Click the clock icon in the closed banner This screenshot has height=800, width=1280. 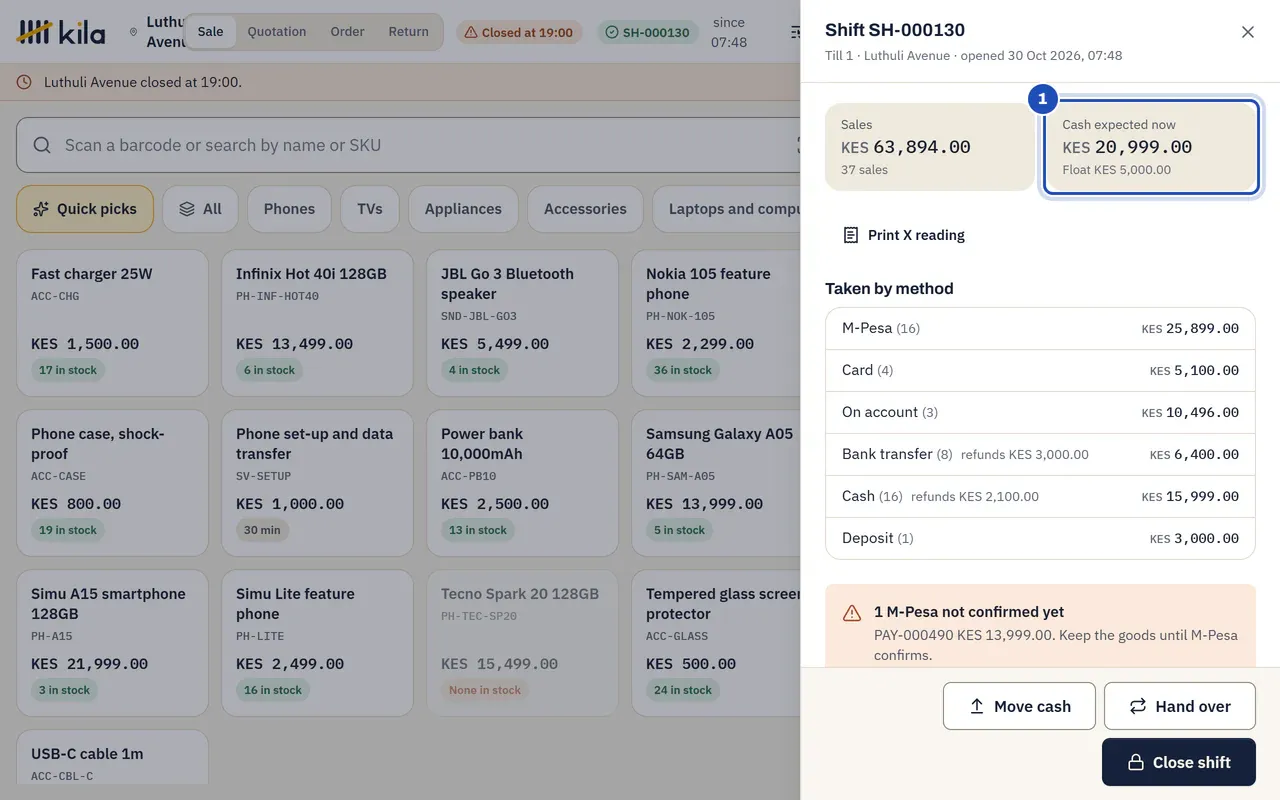(24, 82)
